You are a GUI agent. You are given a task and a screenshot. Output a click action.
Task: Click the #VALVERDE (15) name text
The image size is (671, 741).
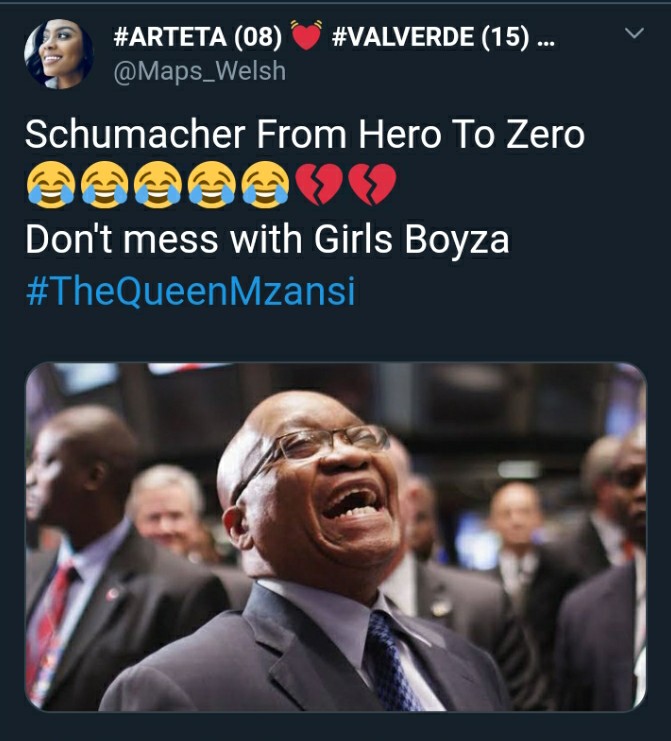pyautogui.click(x=430, y=36)
